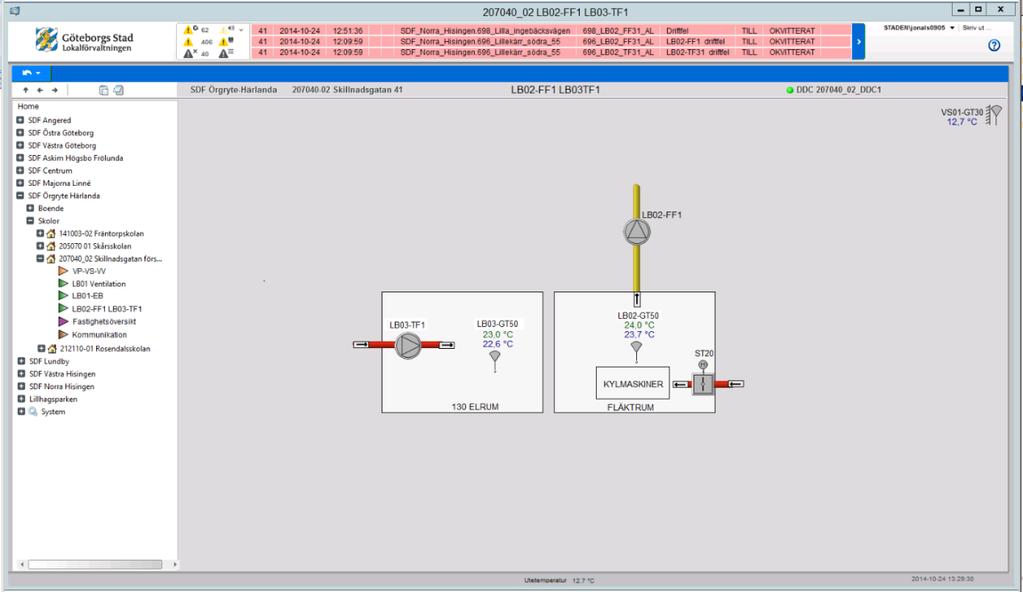Click the alarm shield warning icon
This screenshot has width=1023, height=592.
pyautogui.click(x=226, y=41)
